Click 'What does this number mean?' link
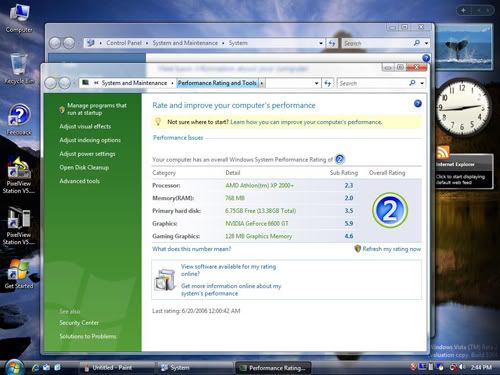This screenshot has height=375, width=500. click(191, 249)
